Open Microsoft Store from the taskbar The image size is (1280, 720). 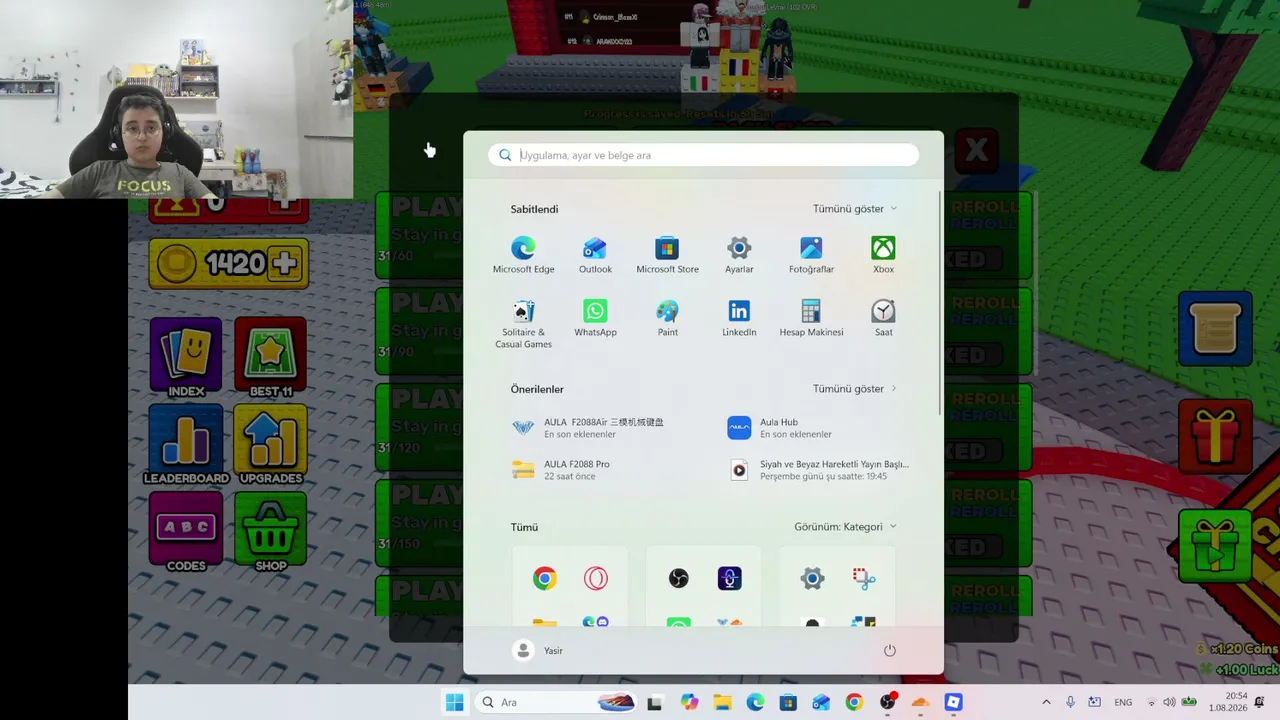tap(788, 702)
